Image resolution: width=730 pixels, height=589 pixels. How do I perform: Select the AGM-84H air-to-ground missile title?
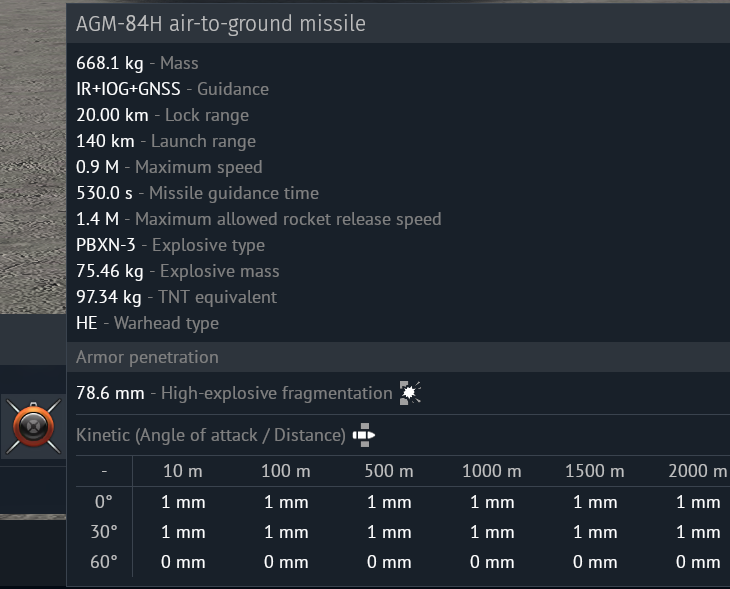(221, 23)
